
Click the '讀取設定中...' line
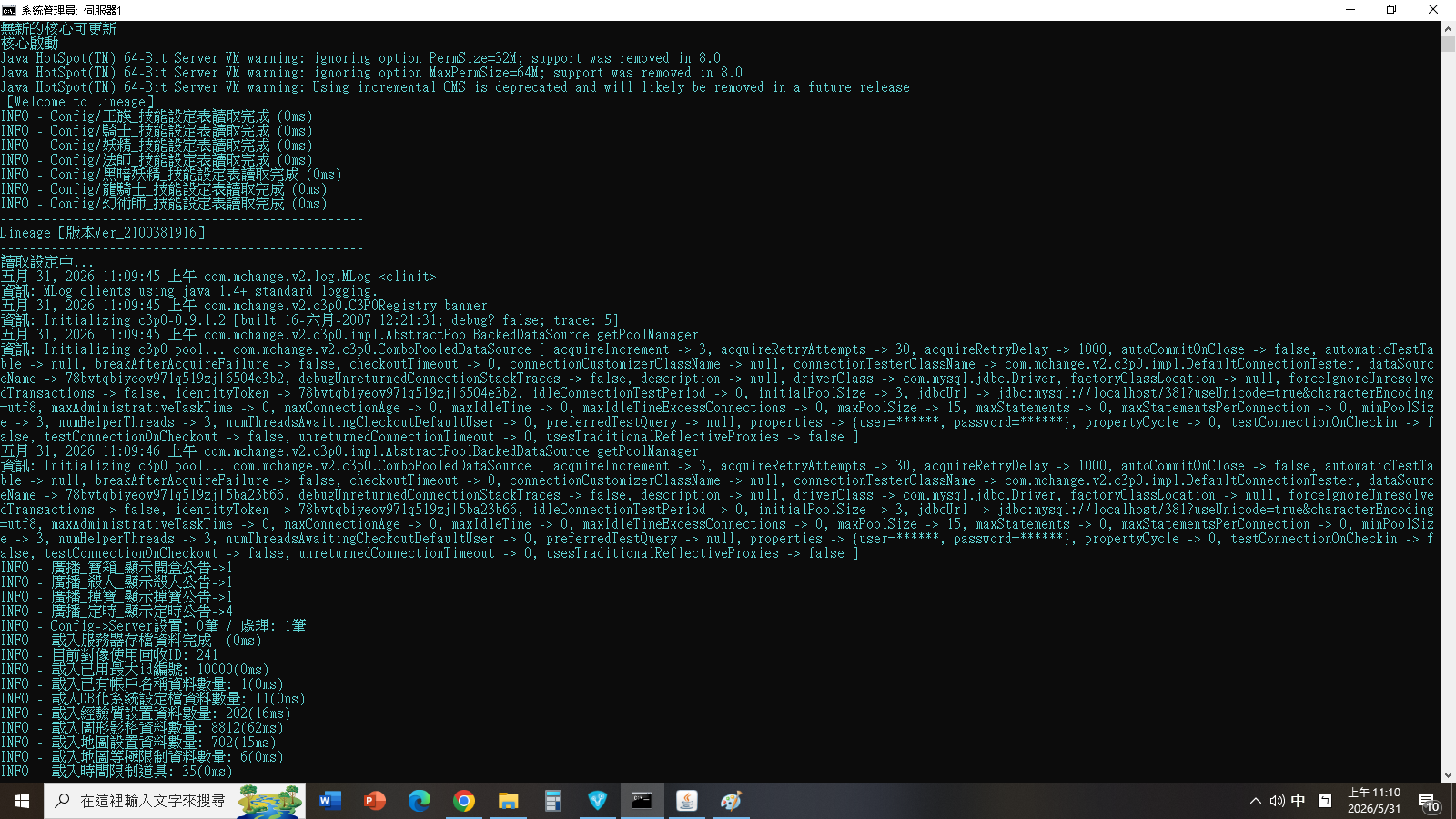(x=47, y=262)
